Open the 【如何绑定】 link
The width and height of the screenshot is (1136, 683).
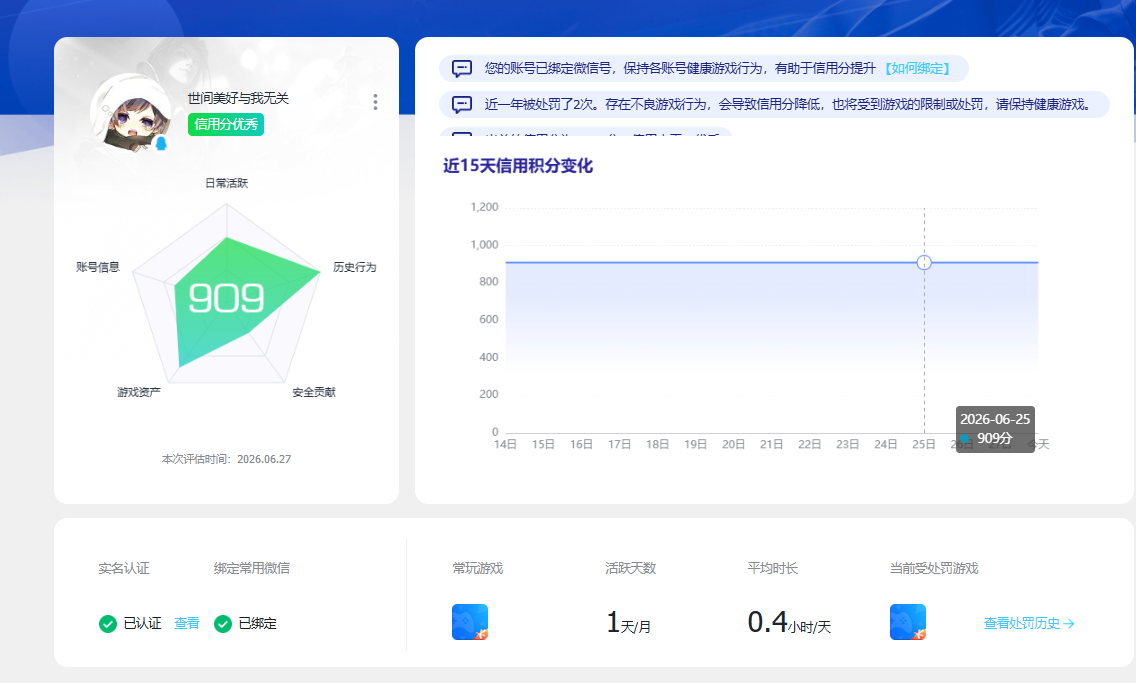[917, 68]
